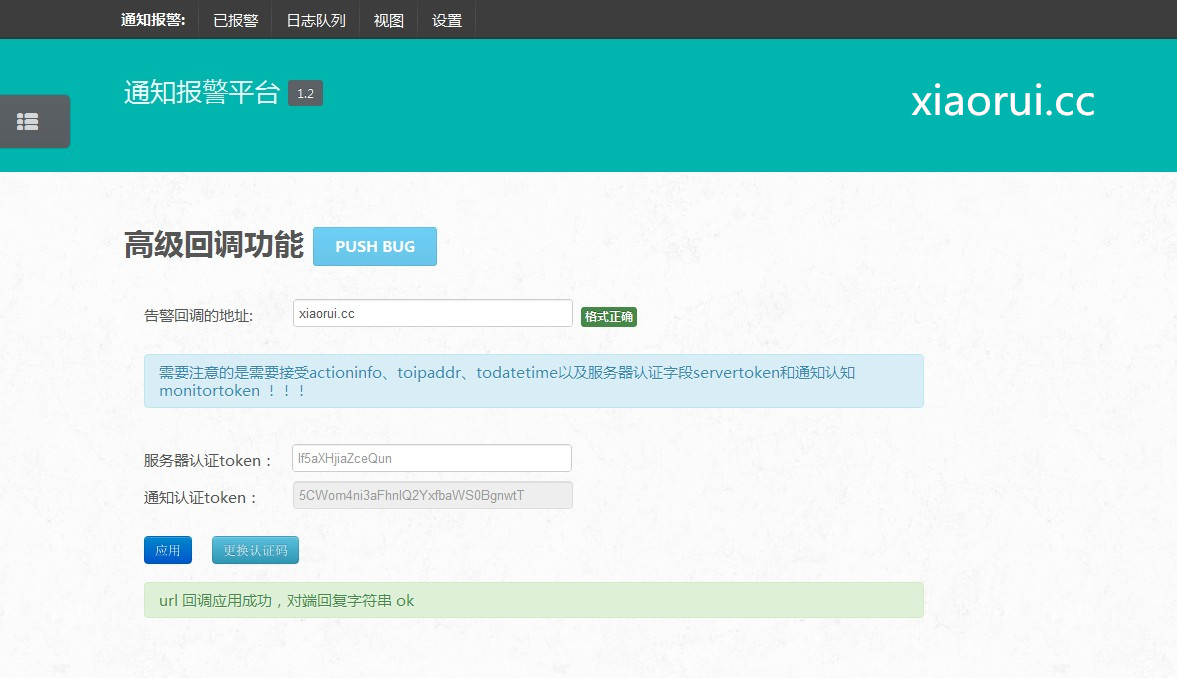
Task: Click the 高级回调功能 heading
Action: [213, 245]
